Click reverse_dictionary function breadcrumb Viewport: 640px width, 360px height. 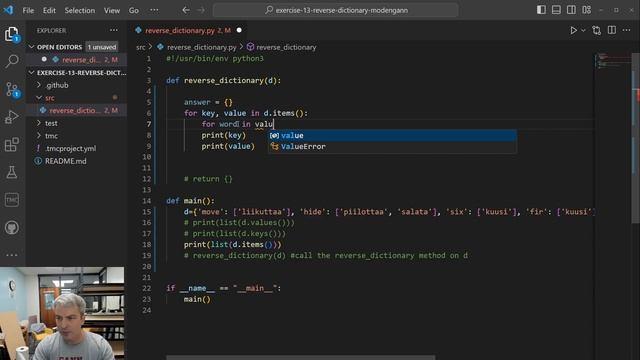[x=282, y=47]
